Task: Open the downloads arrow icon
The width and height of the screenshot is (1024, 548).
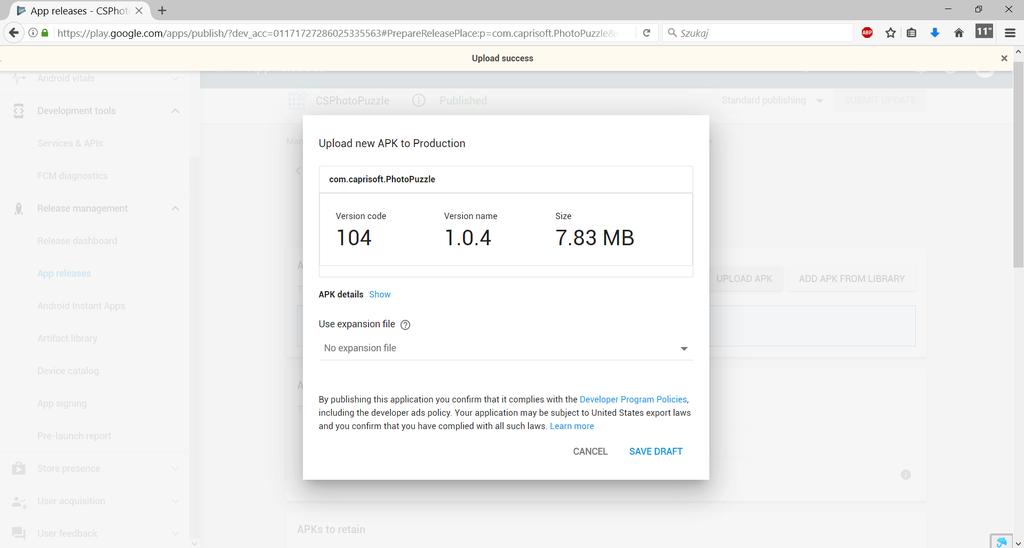Action: pos(935,33)
